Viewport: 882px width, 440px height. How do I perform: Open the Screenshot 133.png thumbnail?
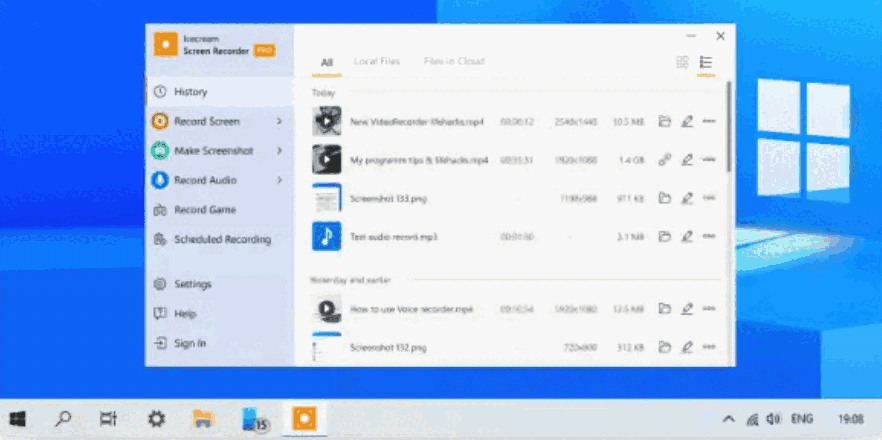[x=327, y=197]
